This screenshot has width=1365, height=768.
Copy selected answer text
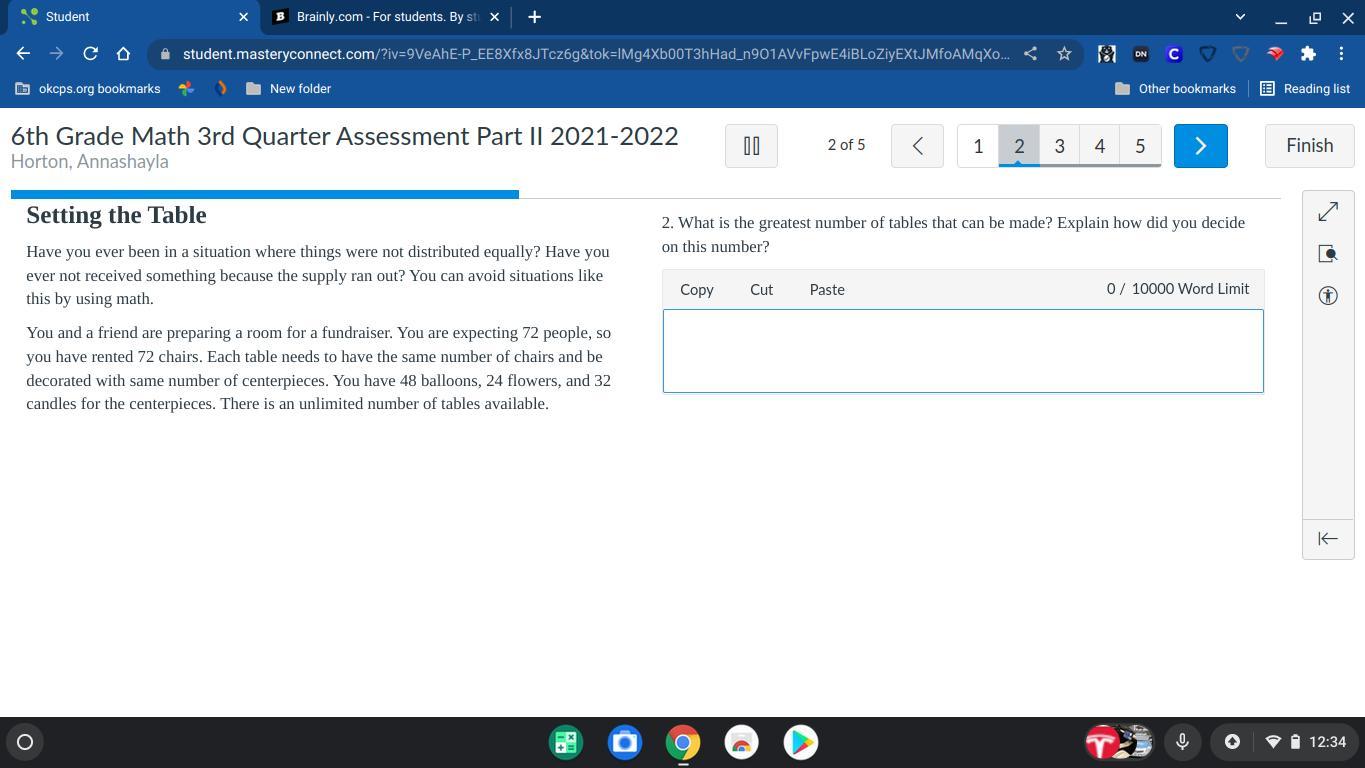(697, 290)
